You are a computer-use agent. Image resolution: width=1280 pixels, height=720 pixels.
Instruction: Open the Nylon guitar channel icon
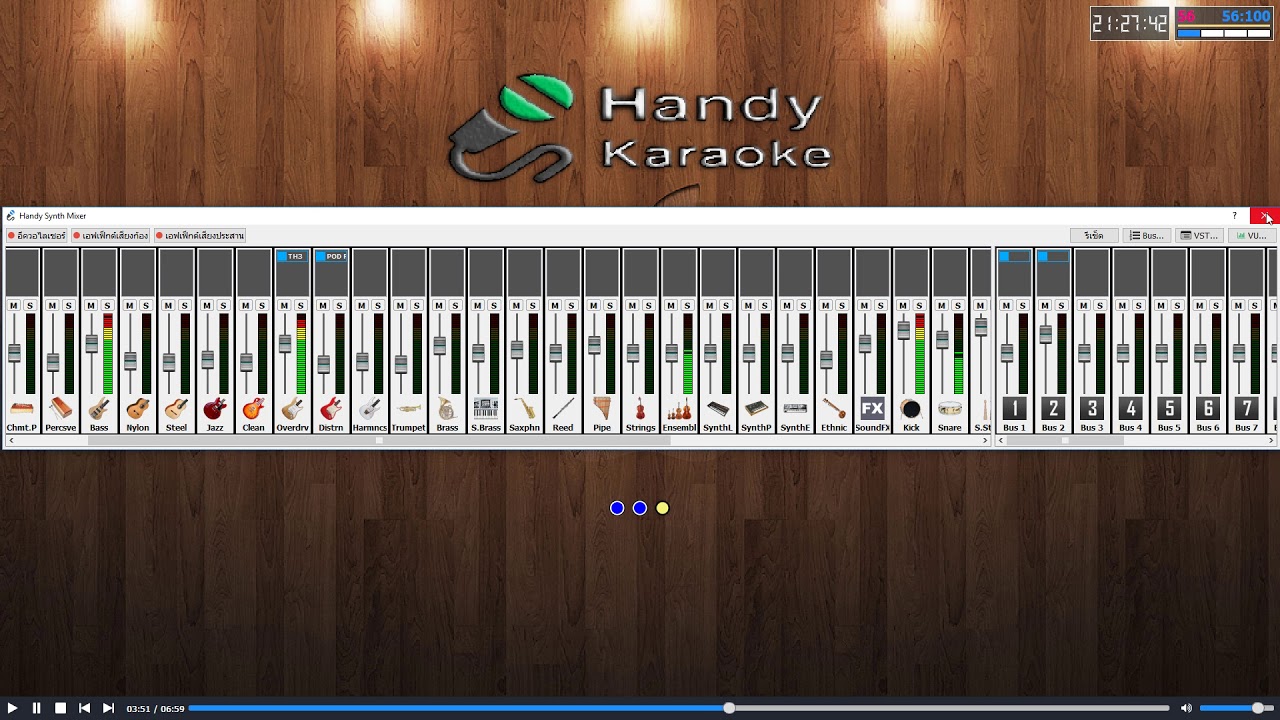pyautogui.click(x=138, y=408)
